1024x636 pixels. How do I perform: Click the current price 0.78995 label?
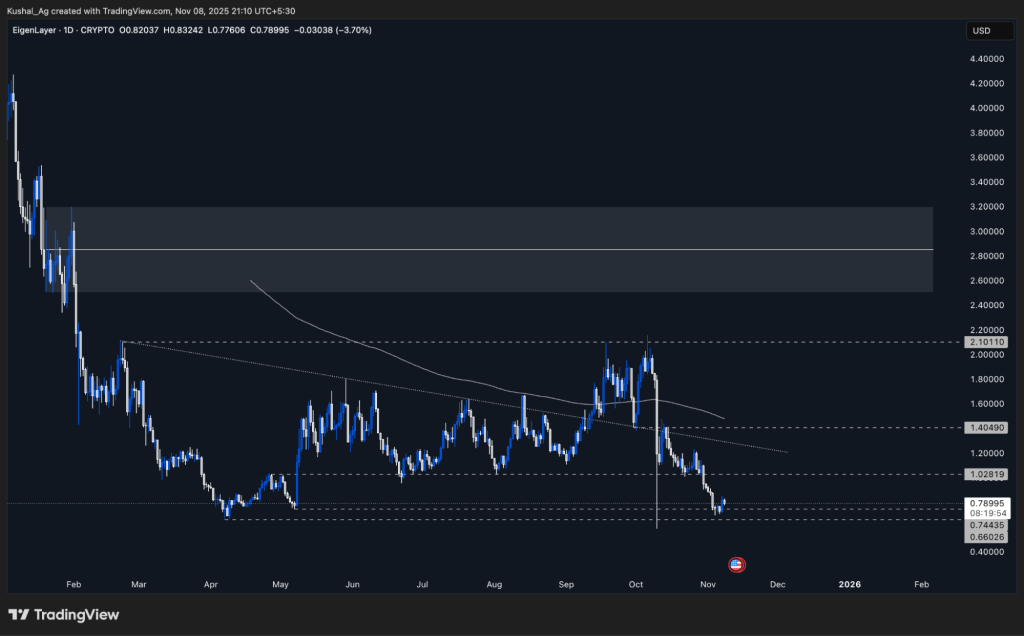click(987, 503)
